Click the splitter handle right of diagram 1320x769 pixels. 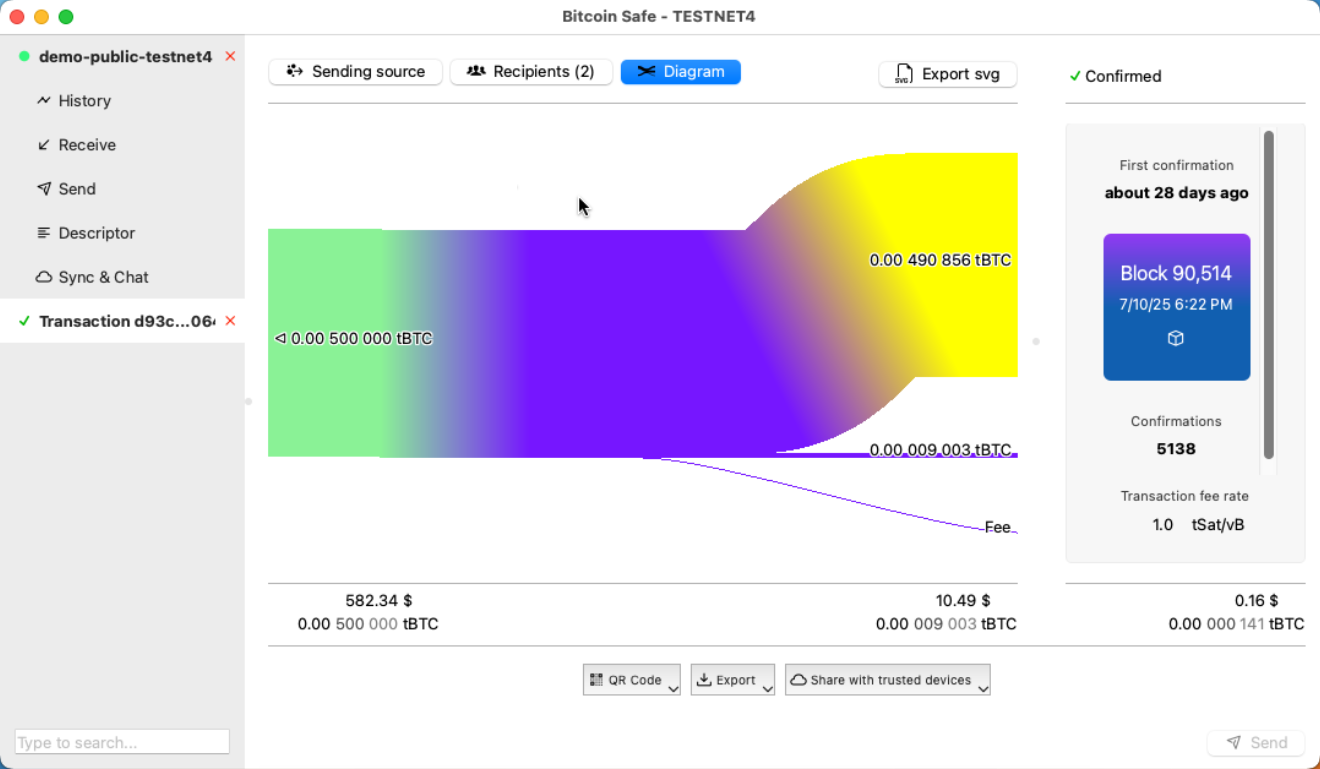point(1036,342)
